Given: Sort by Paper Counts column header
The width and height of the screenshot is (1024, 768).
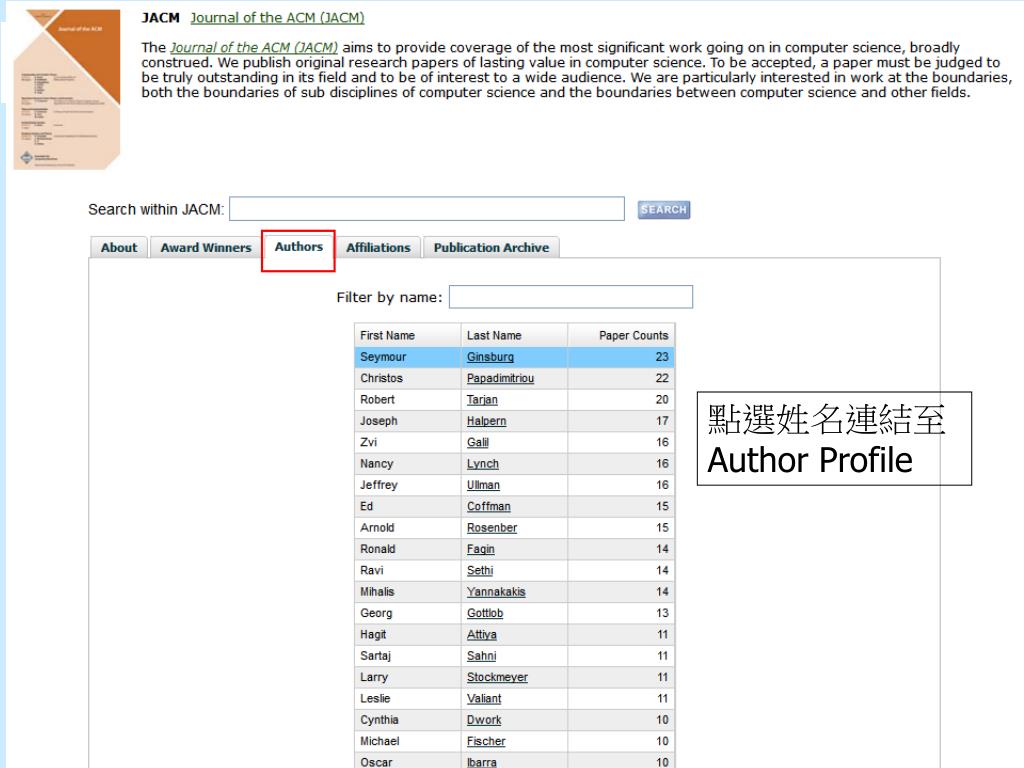Looking at the screenshot, I should click(x=621, y=335).
